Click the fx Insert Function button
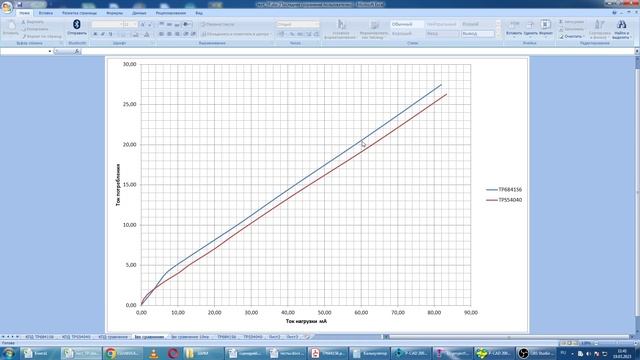 coord(77,51)
